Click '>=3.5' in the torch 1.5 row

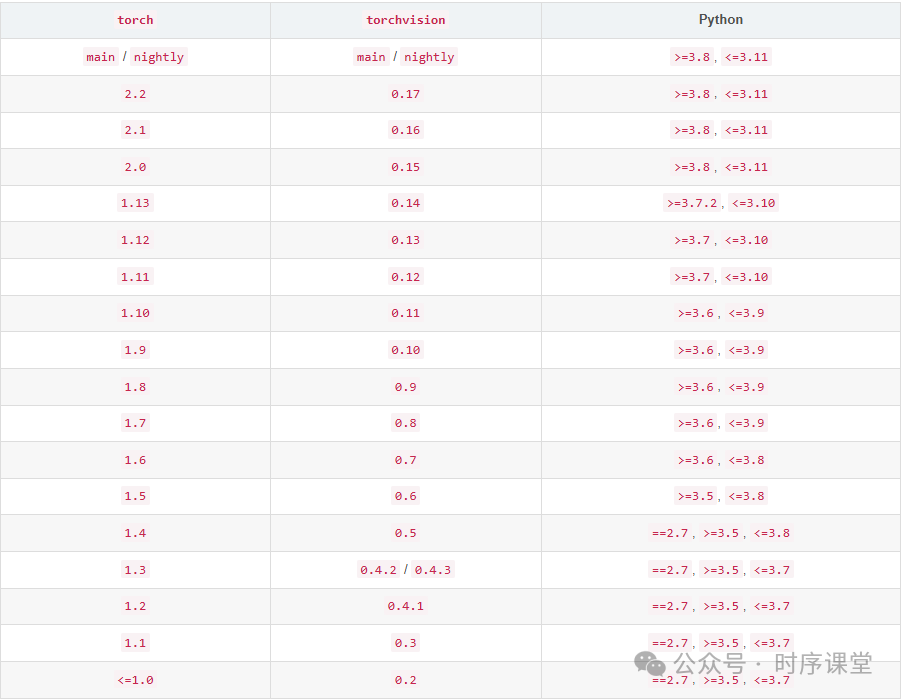(x=695, y=496)
